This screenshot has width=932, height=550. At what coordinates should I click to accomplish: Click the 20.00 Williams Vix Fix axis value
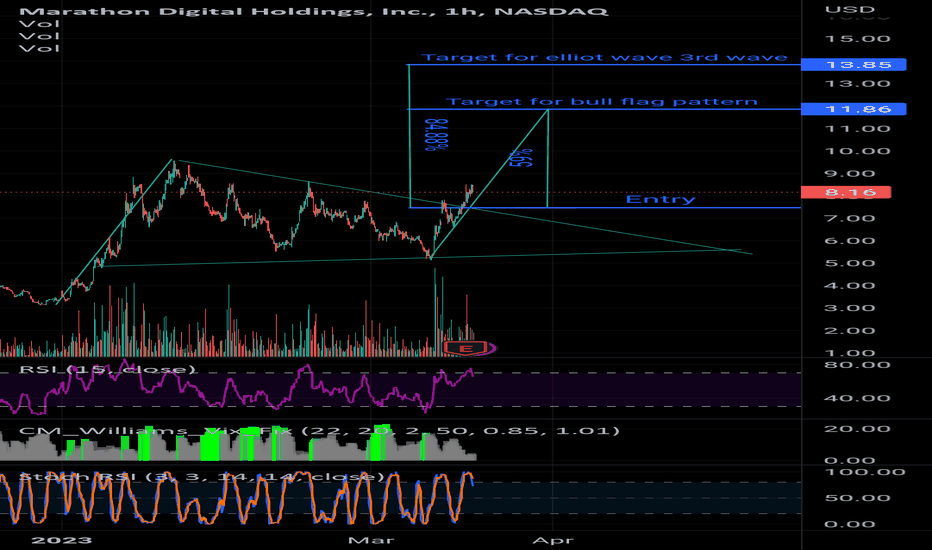click(x=857, y=429)
